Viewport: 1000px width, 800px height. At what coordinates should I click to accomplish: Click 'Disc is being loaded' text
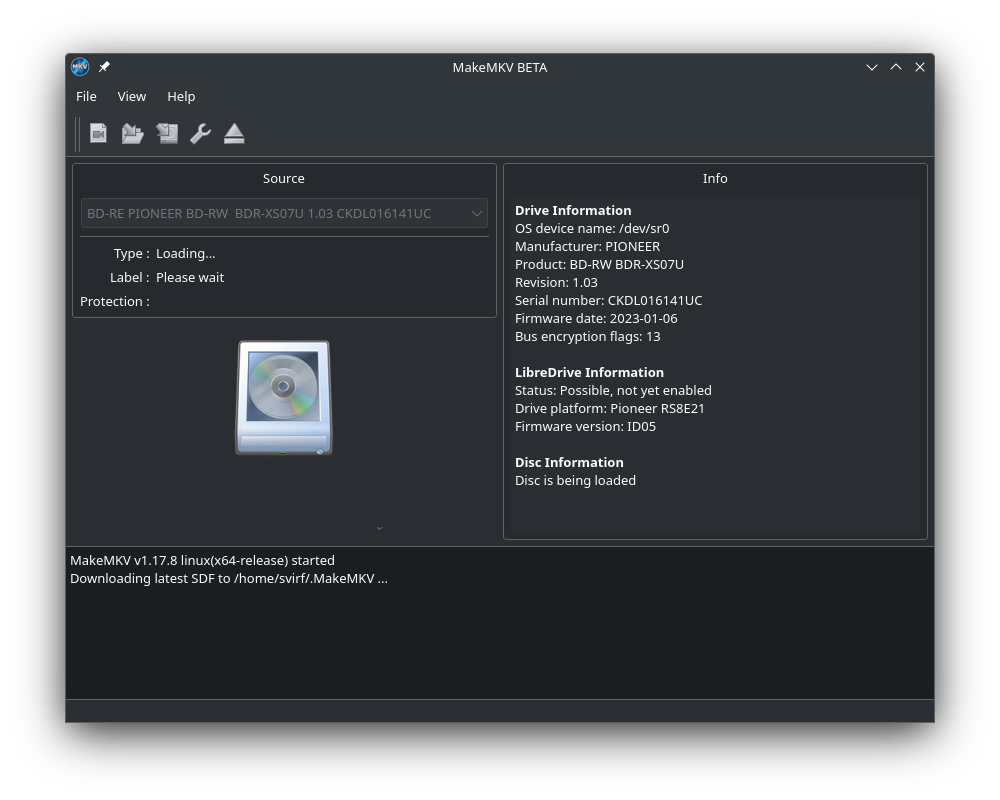[575, 480]
